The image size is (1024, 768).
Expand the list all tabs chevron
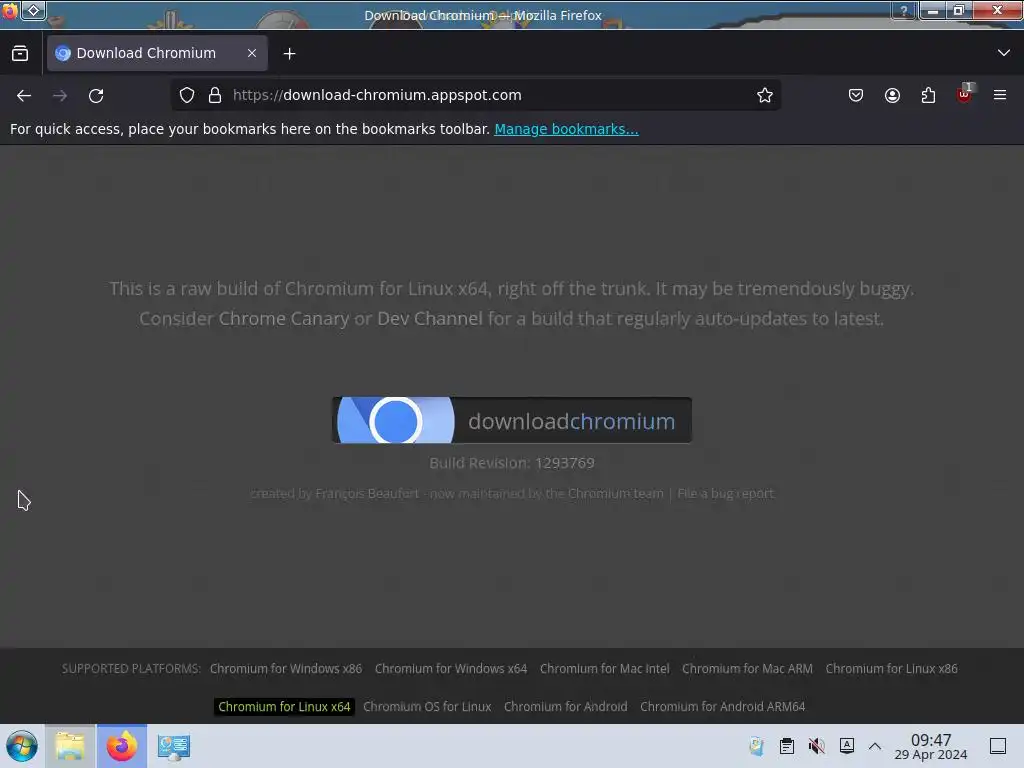coord(1004,53)
